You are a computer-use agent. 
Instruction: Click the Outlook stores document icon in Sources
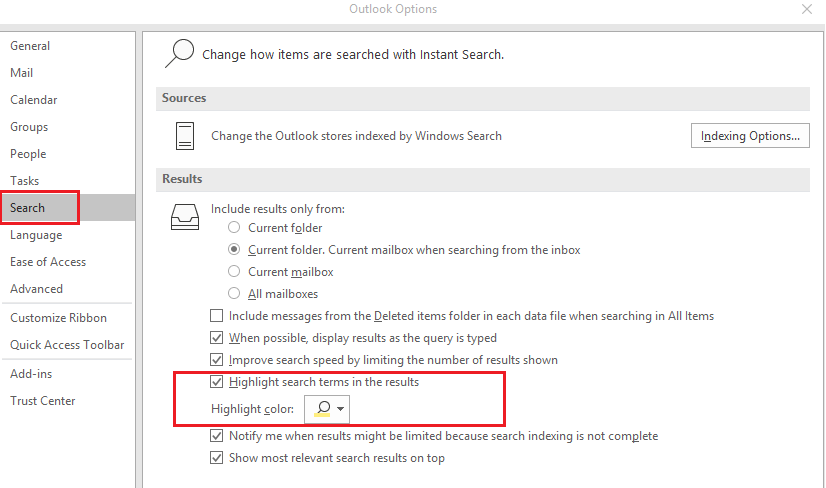click(x=185, y=136)
